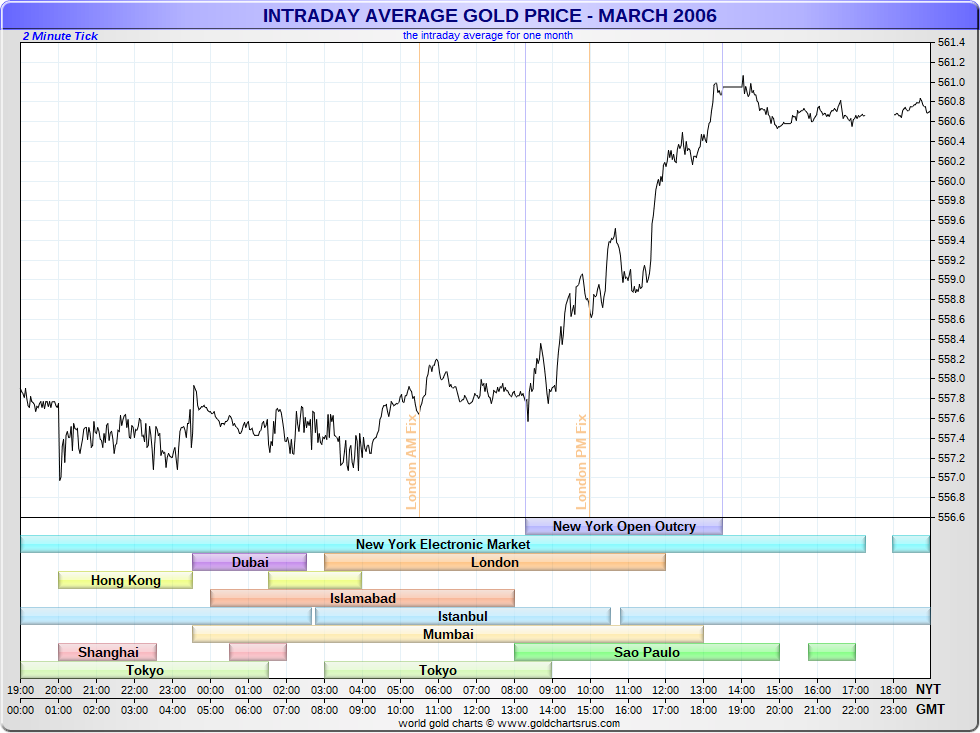
Task: Click '09:00' in the NYT time row
Action: pyautogui.click(x=552, y=691)
